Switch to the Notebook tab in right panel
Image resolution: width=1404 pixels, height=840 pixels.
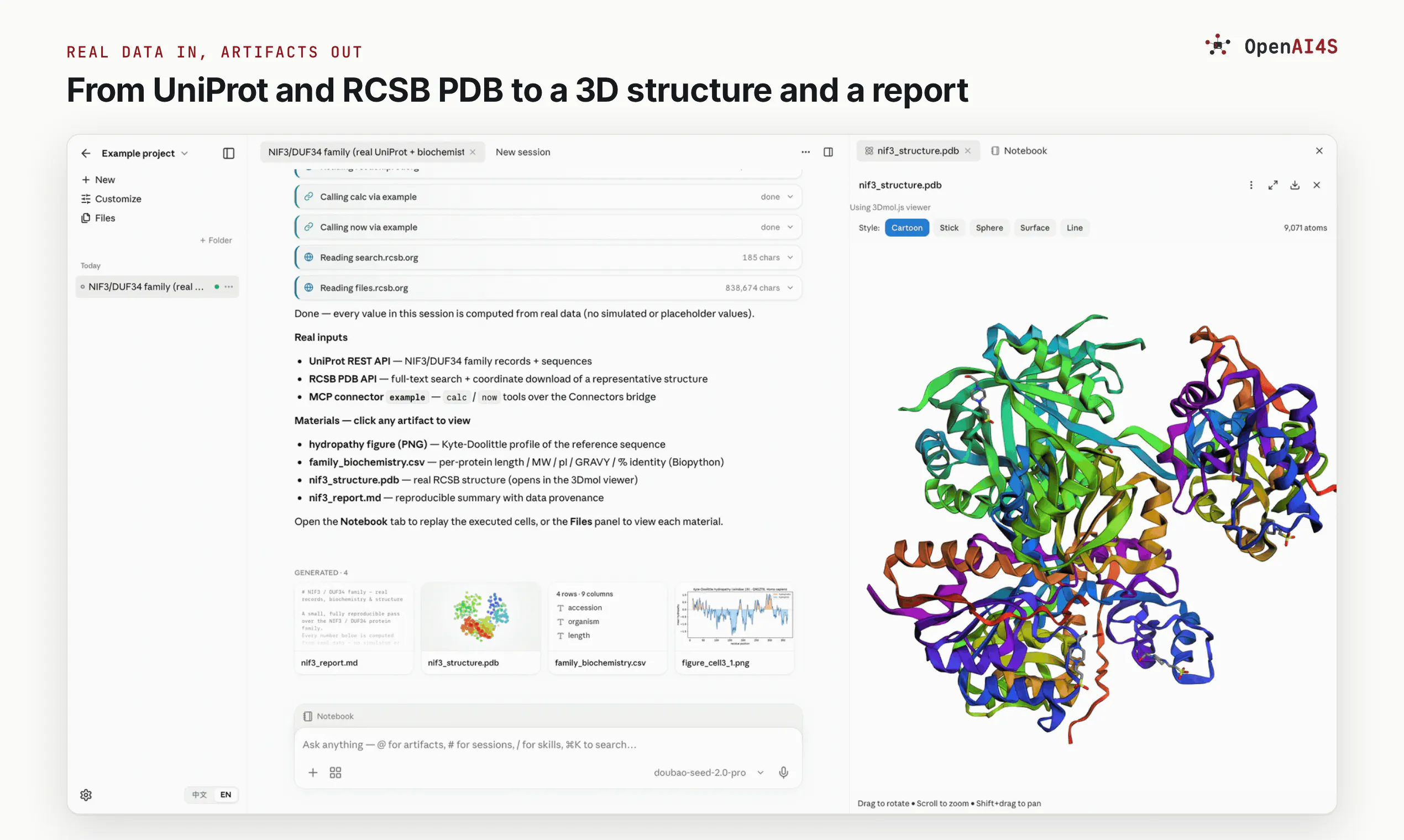tap(1019, 150)
